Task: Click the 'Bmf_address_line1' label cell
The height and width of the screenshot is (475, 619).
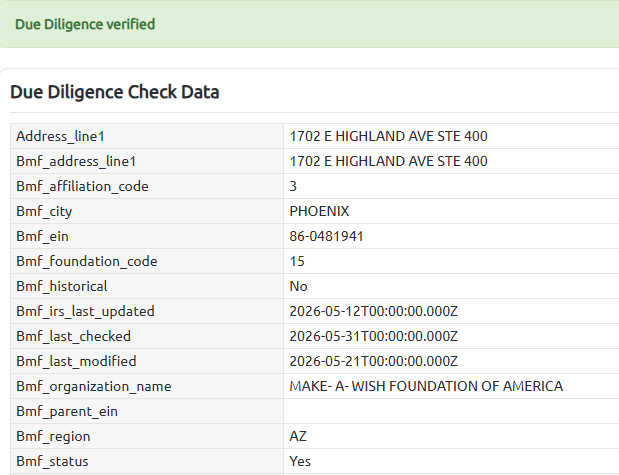Action: click(x=147, y=161)
